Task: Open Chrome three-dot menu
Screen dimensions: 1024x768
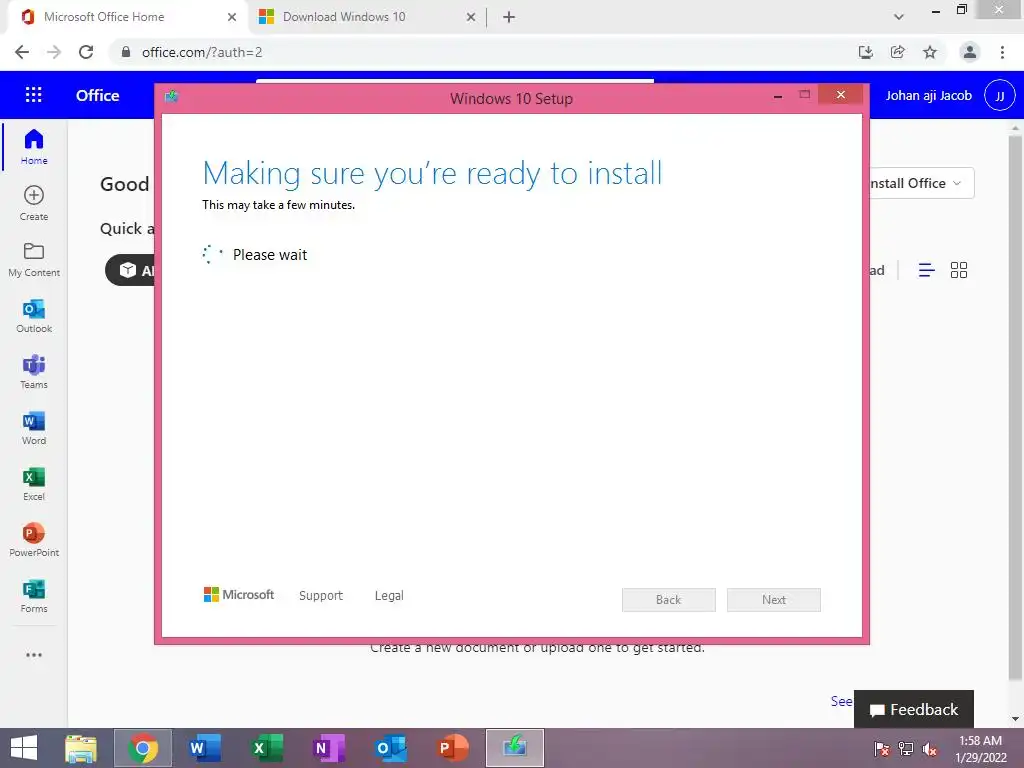Action: click(x=1002, y=52)
